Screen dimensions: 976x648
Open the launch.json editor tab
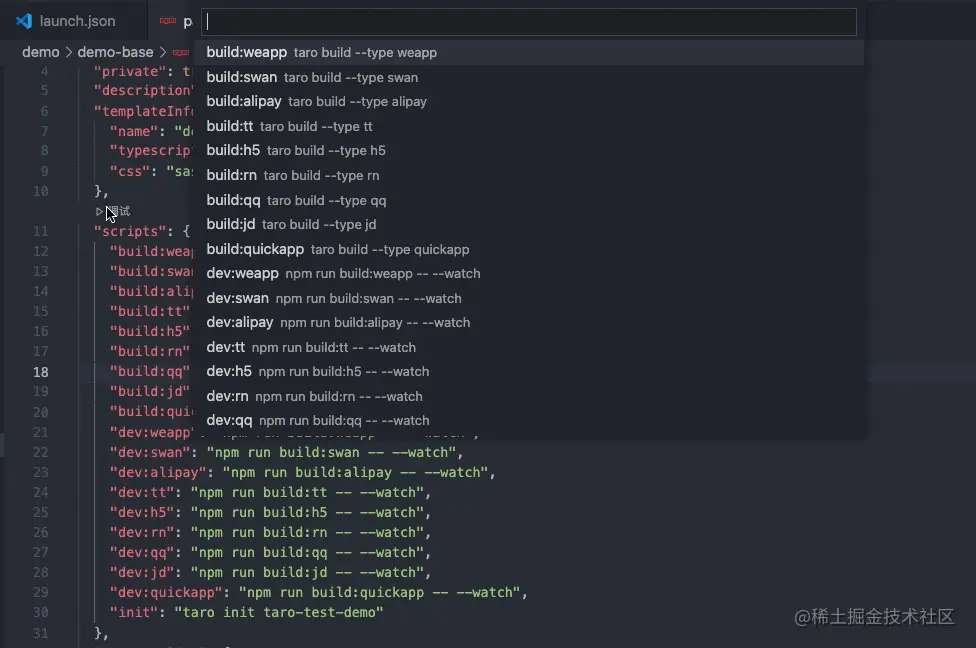74,21
